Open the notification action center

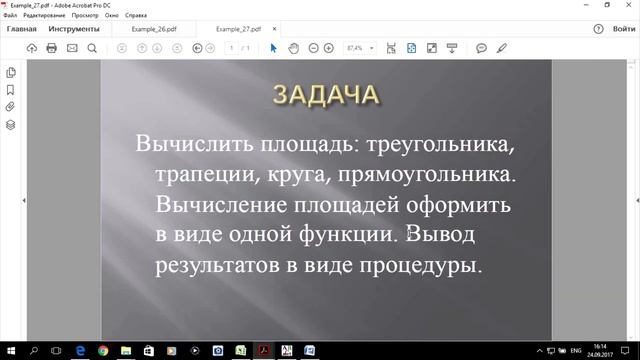pos(625,351)
